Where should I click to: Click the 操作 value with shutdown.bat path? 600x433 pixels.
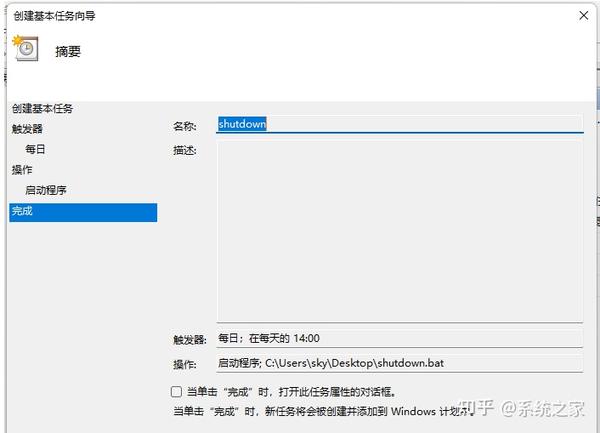tap(399, 363)
